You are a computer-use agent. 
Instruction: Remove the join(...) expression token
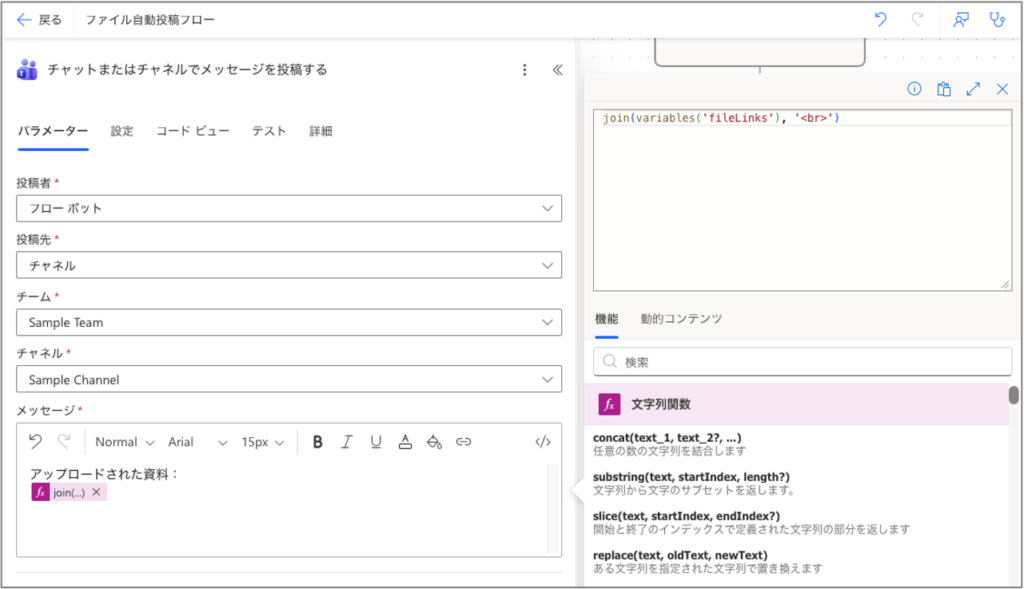tap(96, 493)
